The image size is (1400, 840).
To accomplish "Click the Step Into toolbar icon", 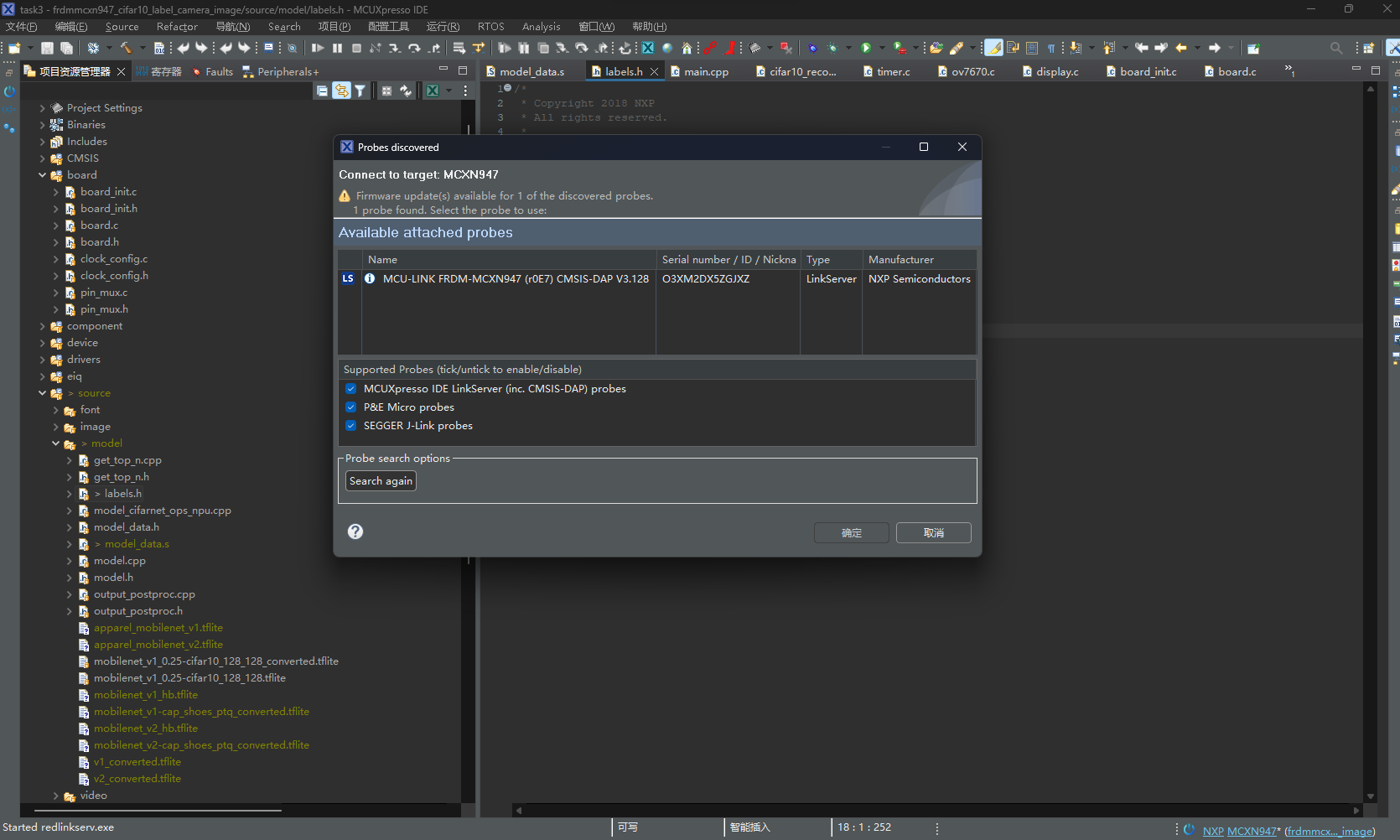I will 395,49.
